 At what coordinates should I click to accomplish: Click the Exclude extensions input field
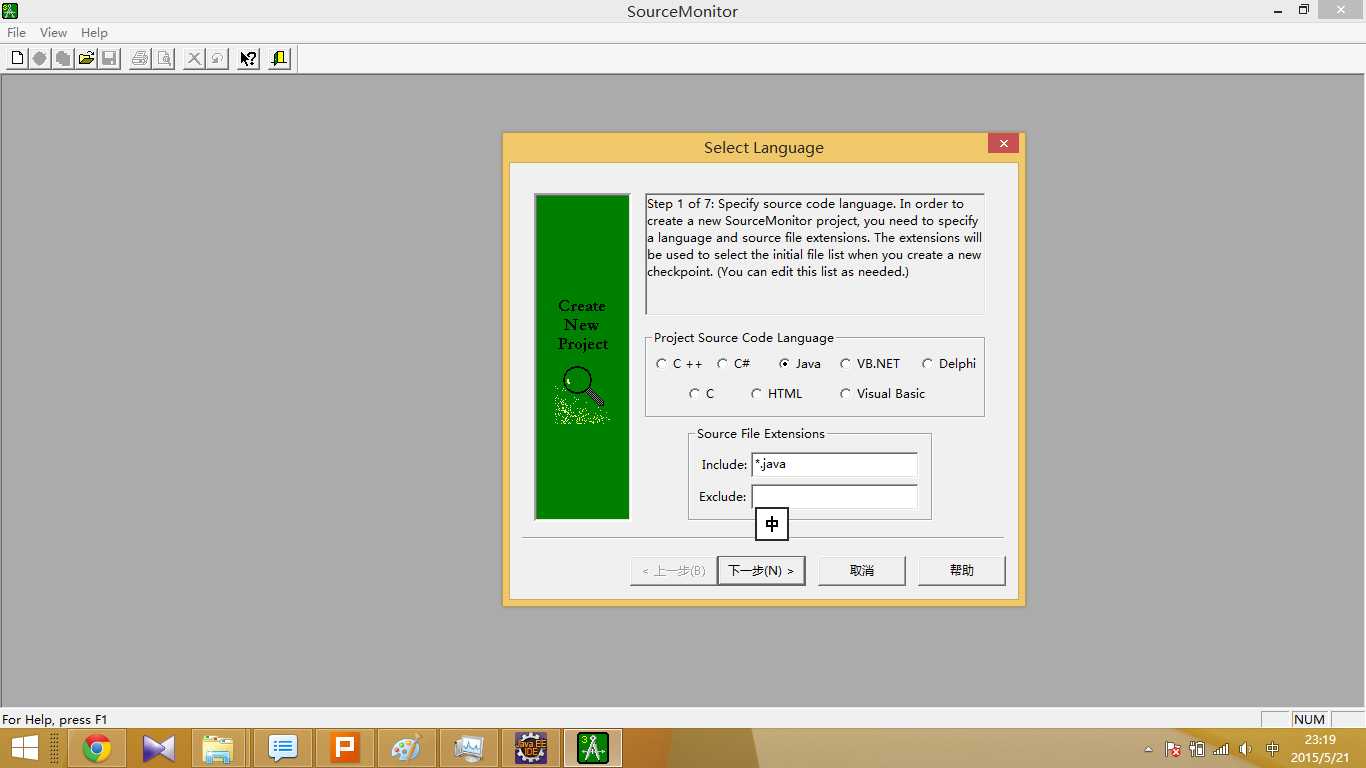click(834, 497)
